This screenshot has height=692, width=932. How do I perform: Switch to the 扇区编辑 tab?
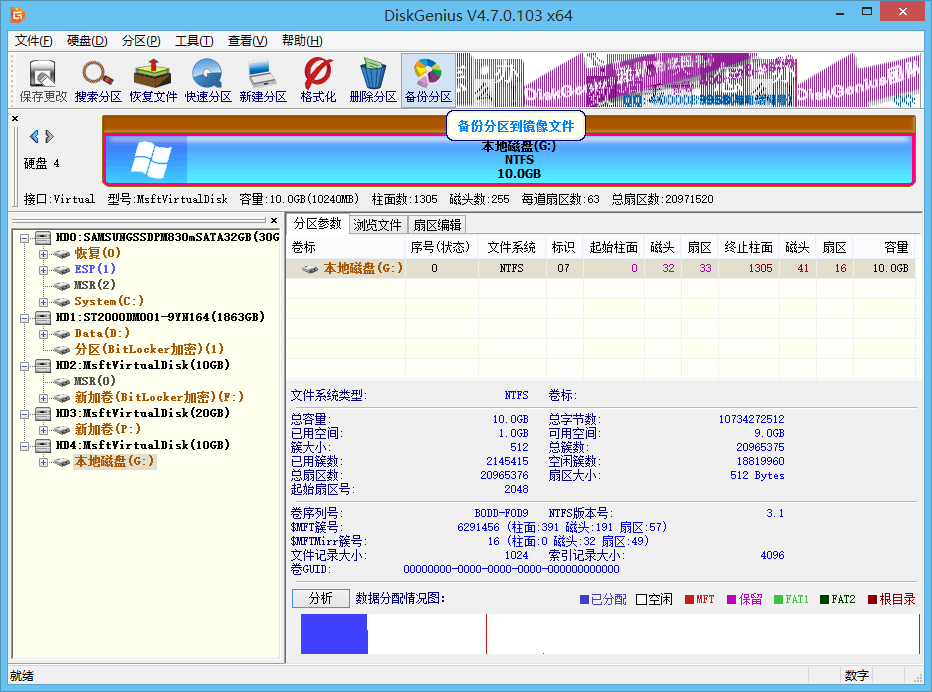click(x=437, y=225)
